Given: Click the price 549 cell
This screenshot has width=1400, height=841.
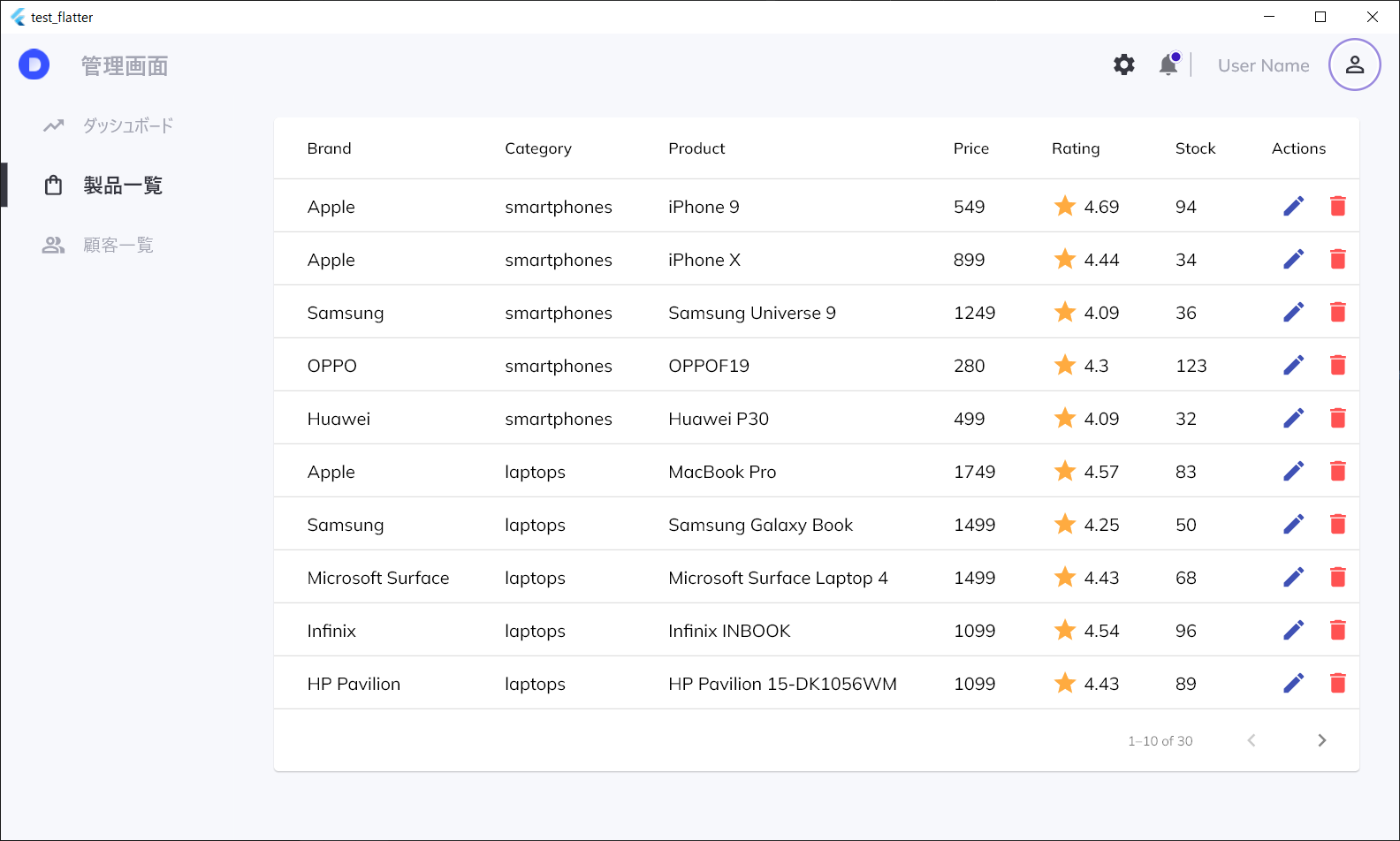Looking at the screenshot, I should [969, 207].
